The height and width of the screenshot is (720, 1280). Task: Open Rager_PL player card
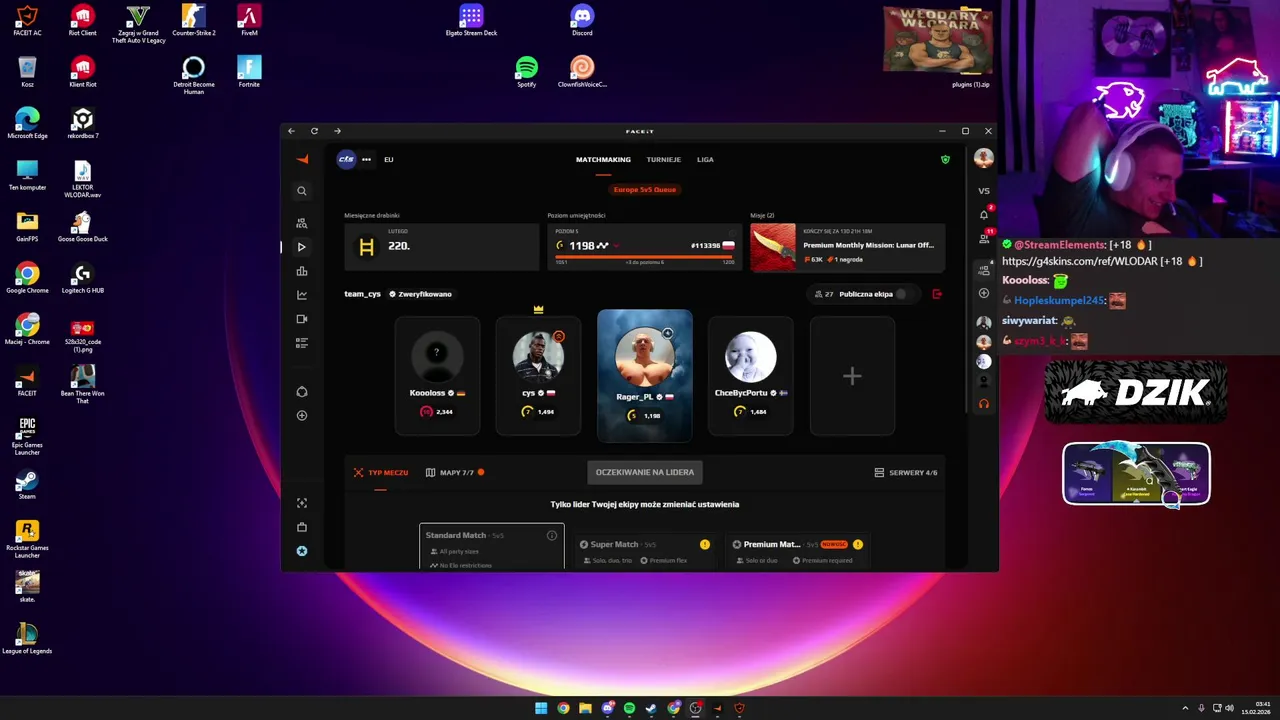(x=645, y=376)
